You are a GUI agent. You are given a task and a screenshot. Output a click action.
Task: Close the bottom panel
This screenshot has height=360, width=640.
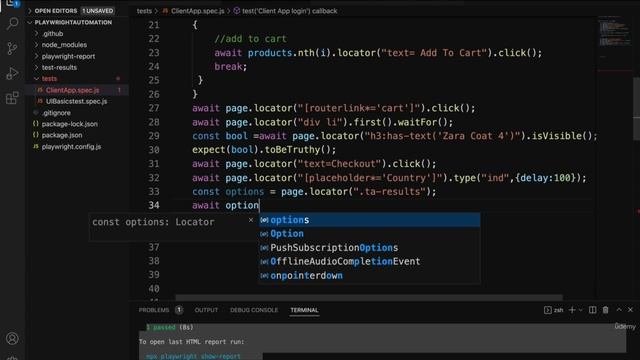(x=630, y=310)
